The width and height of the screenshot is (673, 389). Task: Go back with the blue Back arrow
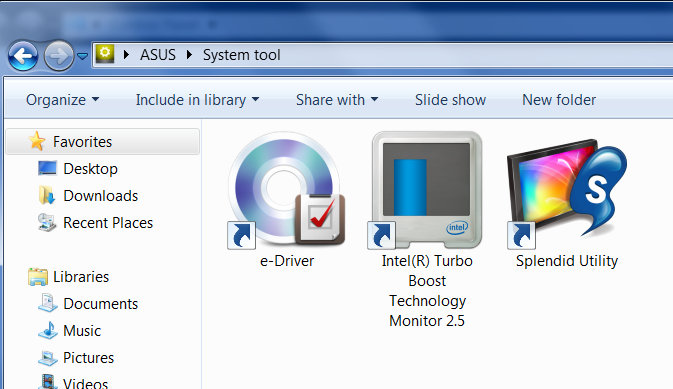(x=23, y=56)
